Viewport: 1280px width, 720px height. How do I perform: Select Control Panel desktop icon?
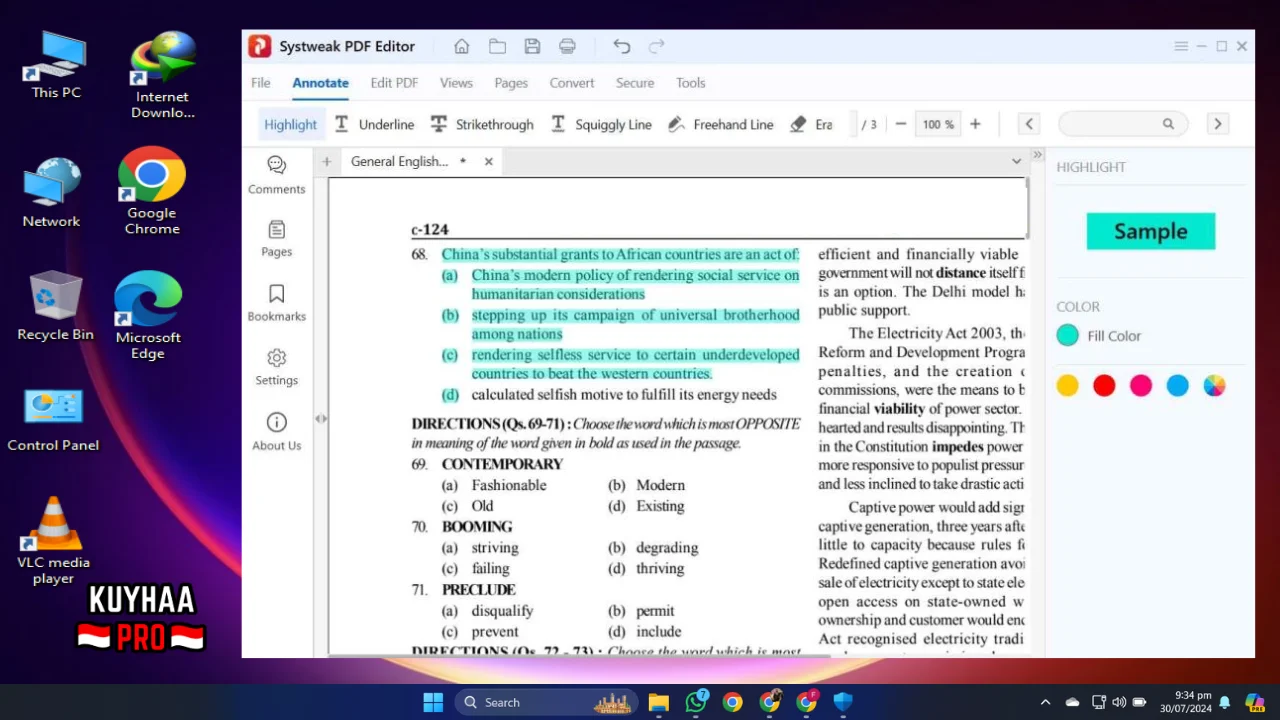53,420
